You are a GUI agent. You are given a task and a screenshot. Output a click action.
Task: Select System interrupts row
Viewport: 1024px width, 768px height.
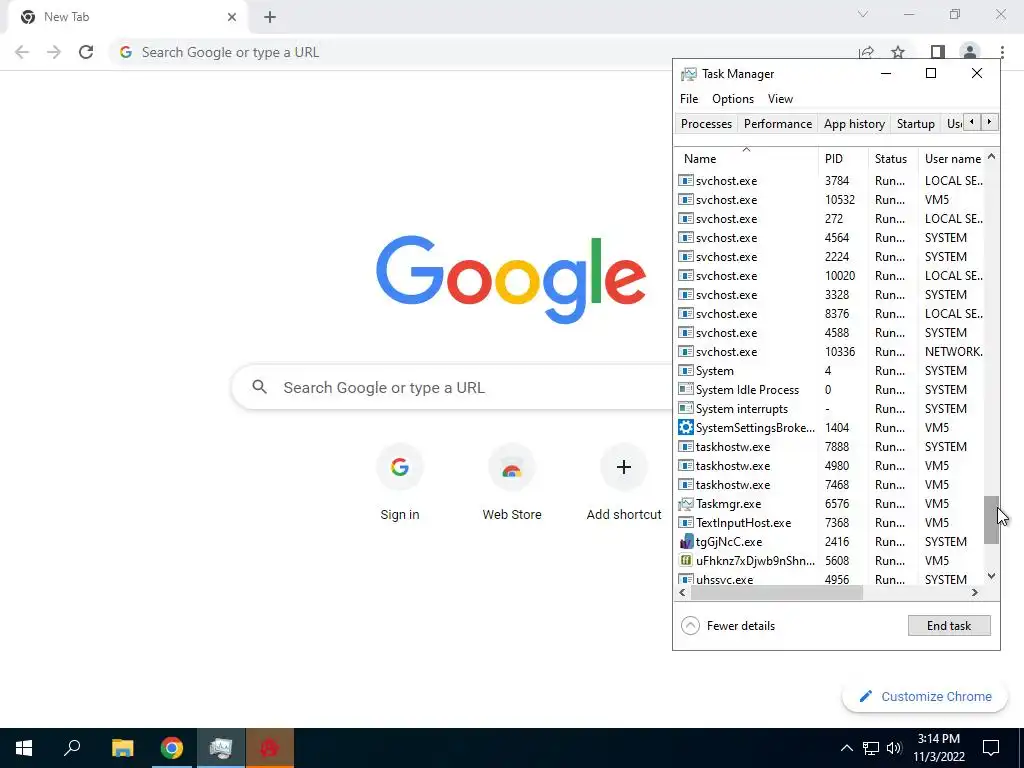[829, 409]
